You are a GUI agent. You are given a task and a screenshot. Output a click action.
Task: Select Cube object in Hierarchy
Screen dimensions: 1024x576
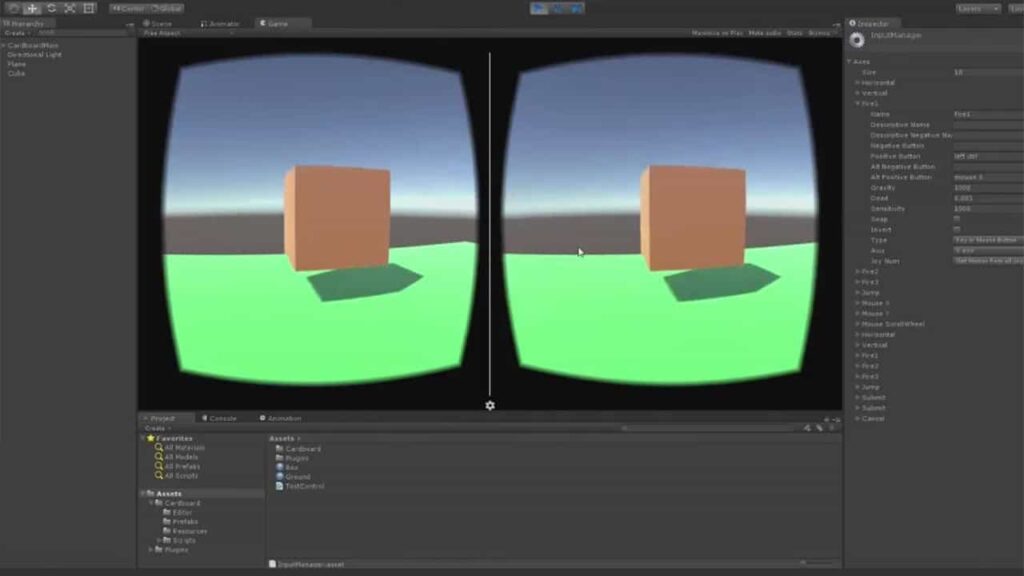[x=16, y=73]
